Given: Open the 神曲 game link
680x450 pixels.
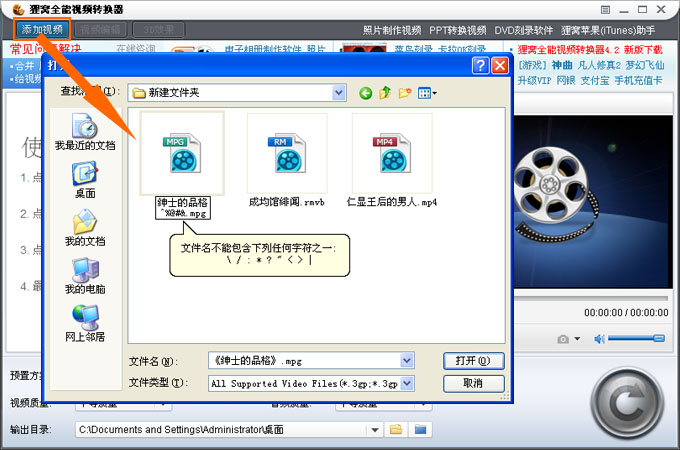Looking at the screenshot, I should click(x=562, y=65).
